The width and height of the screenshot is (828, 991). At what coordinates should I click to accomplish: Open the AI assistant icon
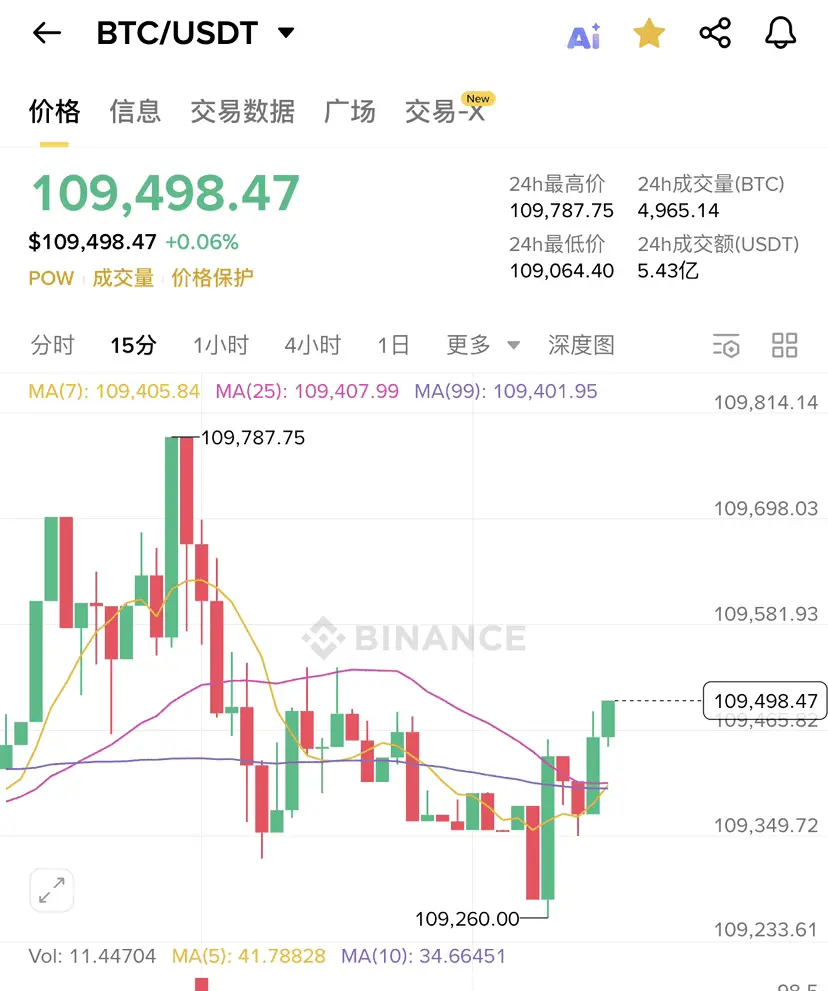pyautogui.click(x=584, y=36)
